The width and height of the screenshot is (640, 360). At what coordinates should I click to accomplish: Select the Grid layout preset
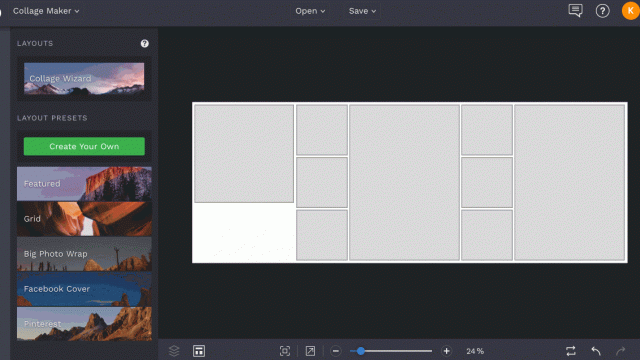tap(84, 219)
